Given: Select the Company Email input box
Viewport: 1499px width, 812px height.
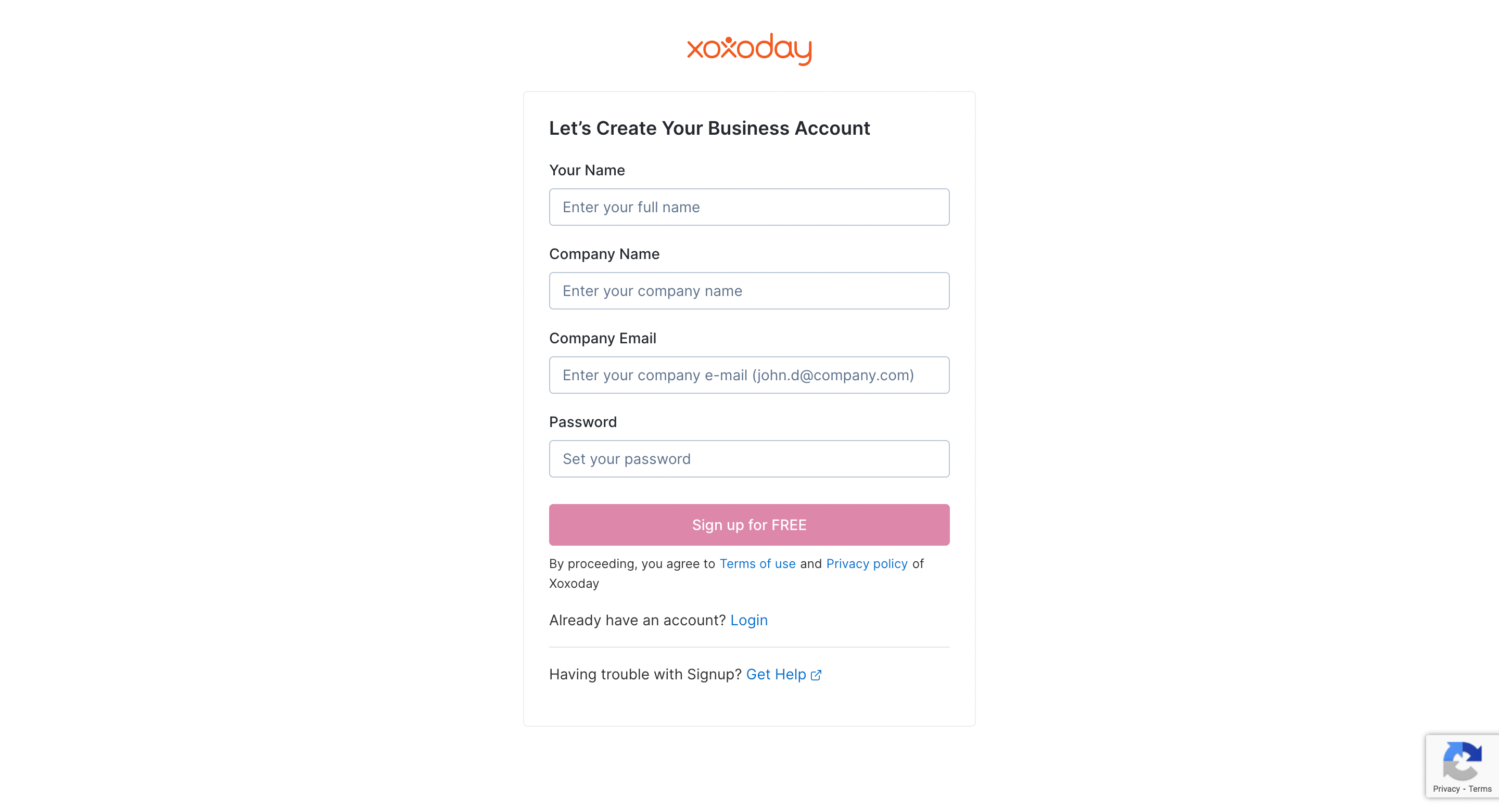Looking at the screenshot, I should (x=749, y=375).
